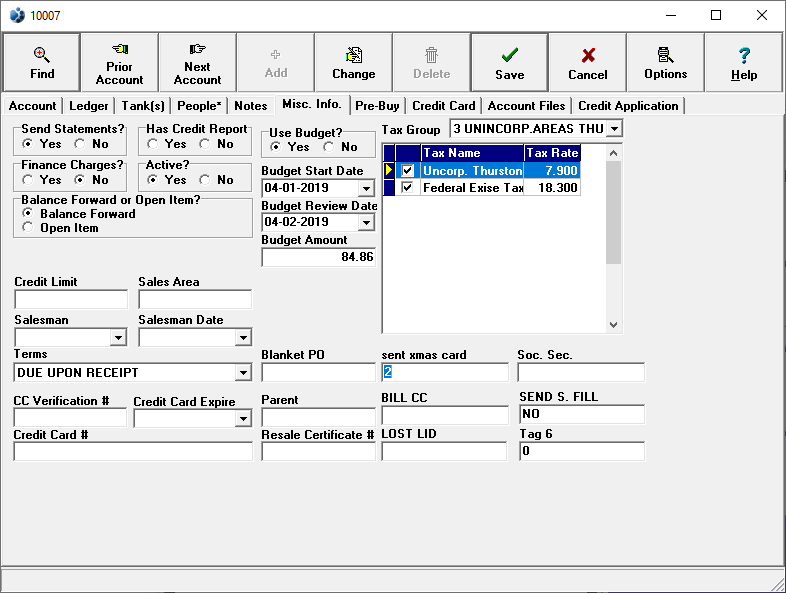Open Help with question mark icon
The height and width of the screenshot is (593, 786).
point(744,62)
